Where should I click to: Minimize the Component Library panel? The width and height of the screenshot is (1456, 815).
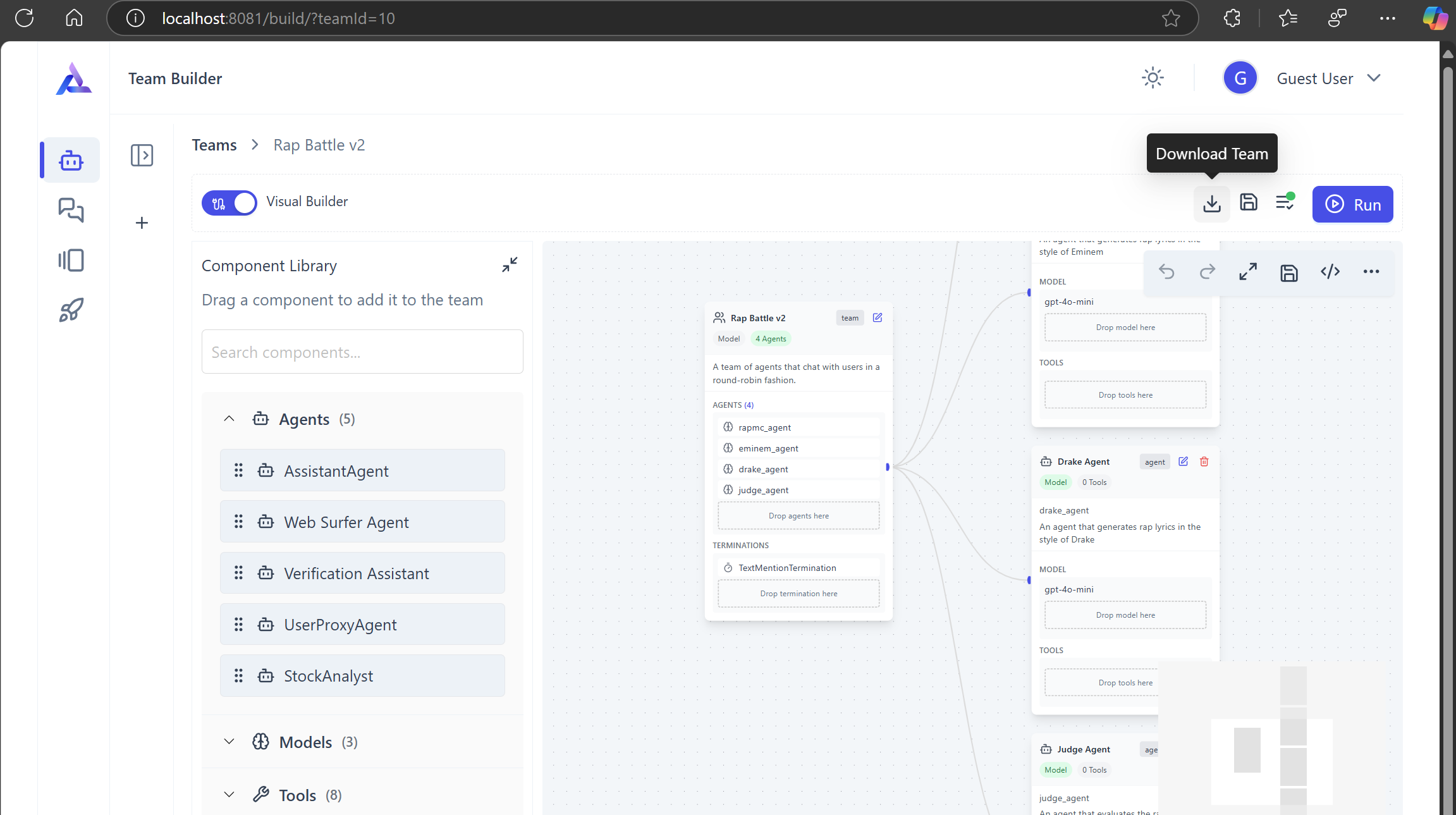click(x=510, y=264)
